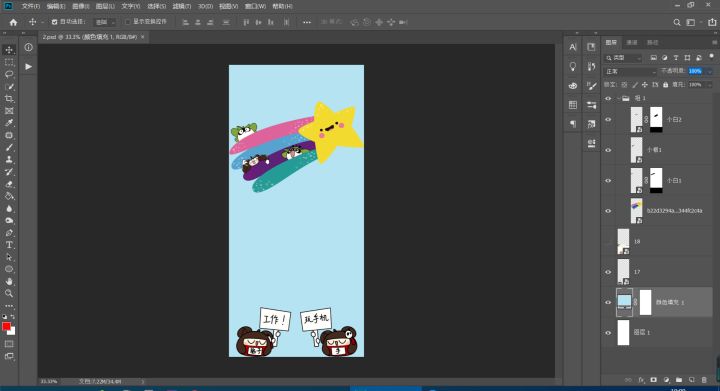Open the layer filter type dropdown
720x391 pixels.
(623, 58)
